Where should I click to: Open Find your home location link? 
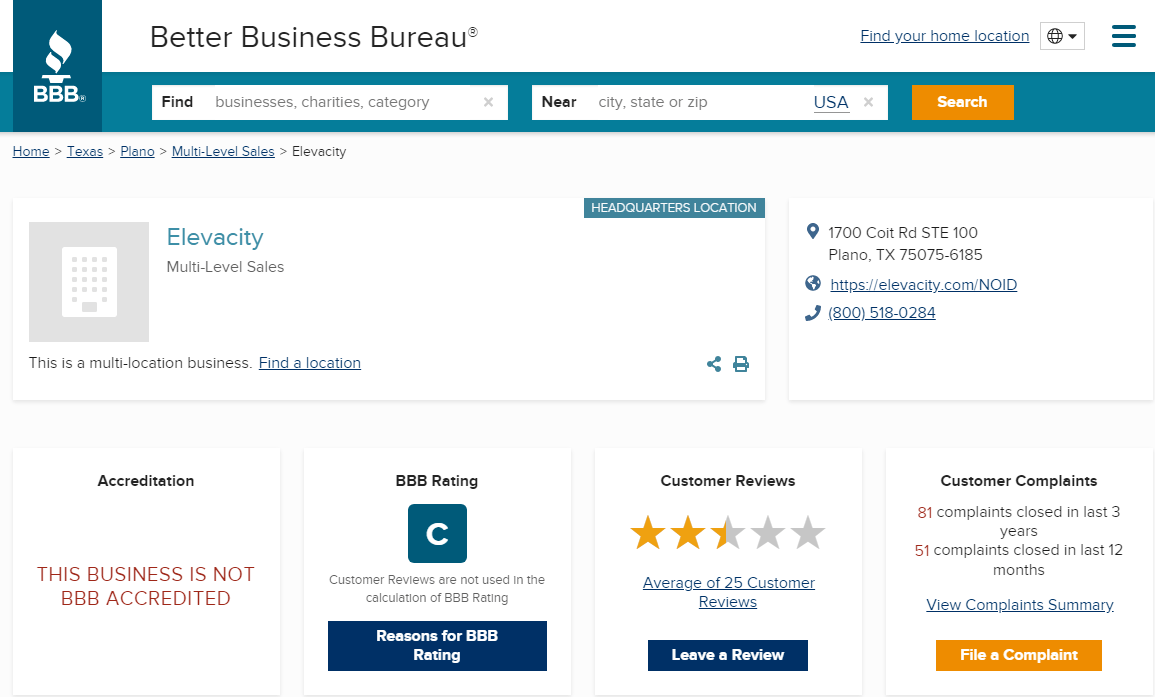coord(944,35)
